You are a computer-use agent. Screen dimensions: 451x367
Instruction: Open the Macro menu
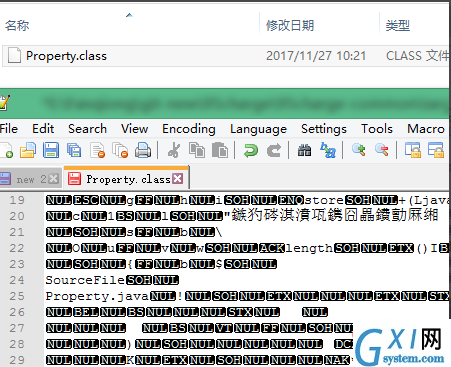[426, 129]
